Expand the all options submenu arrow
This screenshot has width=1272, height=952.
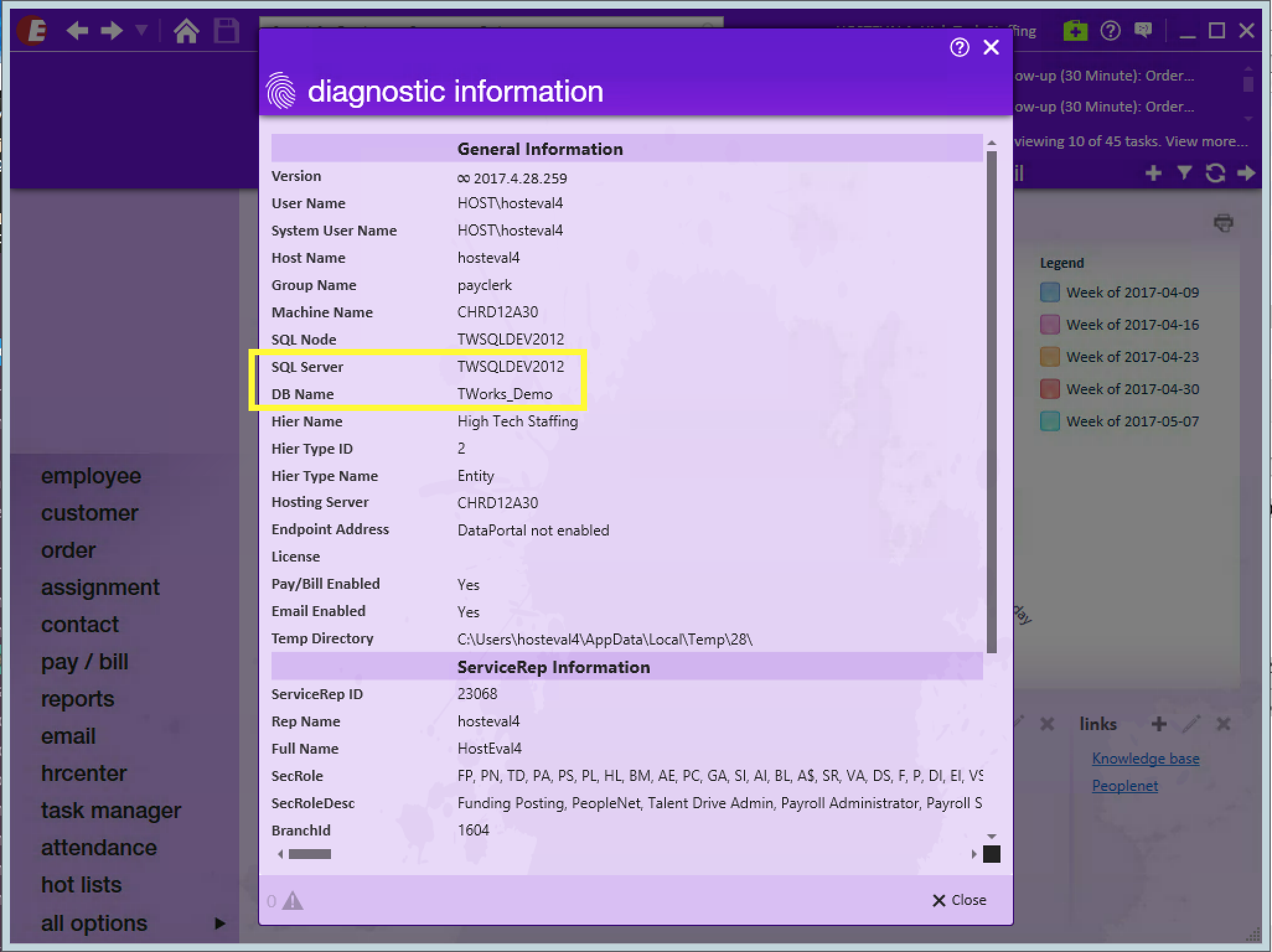(x=219, y=923)
